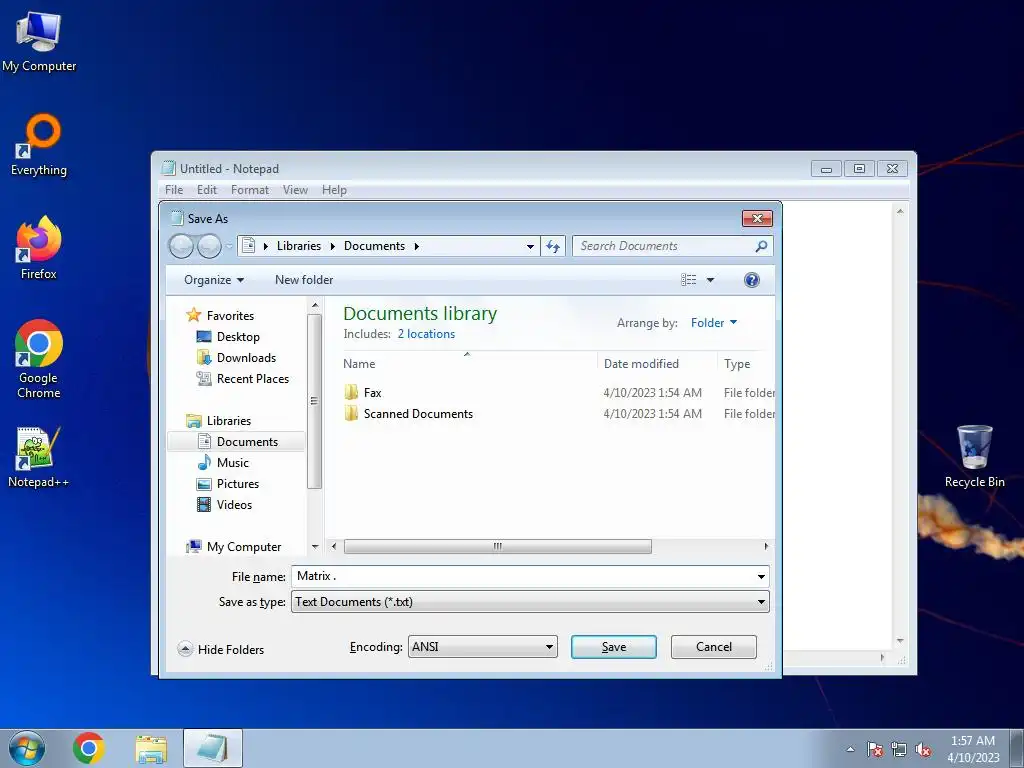Viewport: 1024px width, 768px height.
Task: Click the Save button
Action: pos(614,647)
